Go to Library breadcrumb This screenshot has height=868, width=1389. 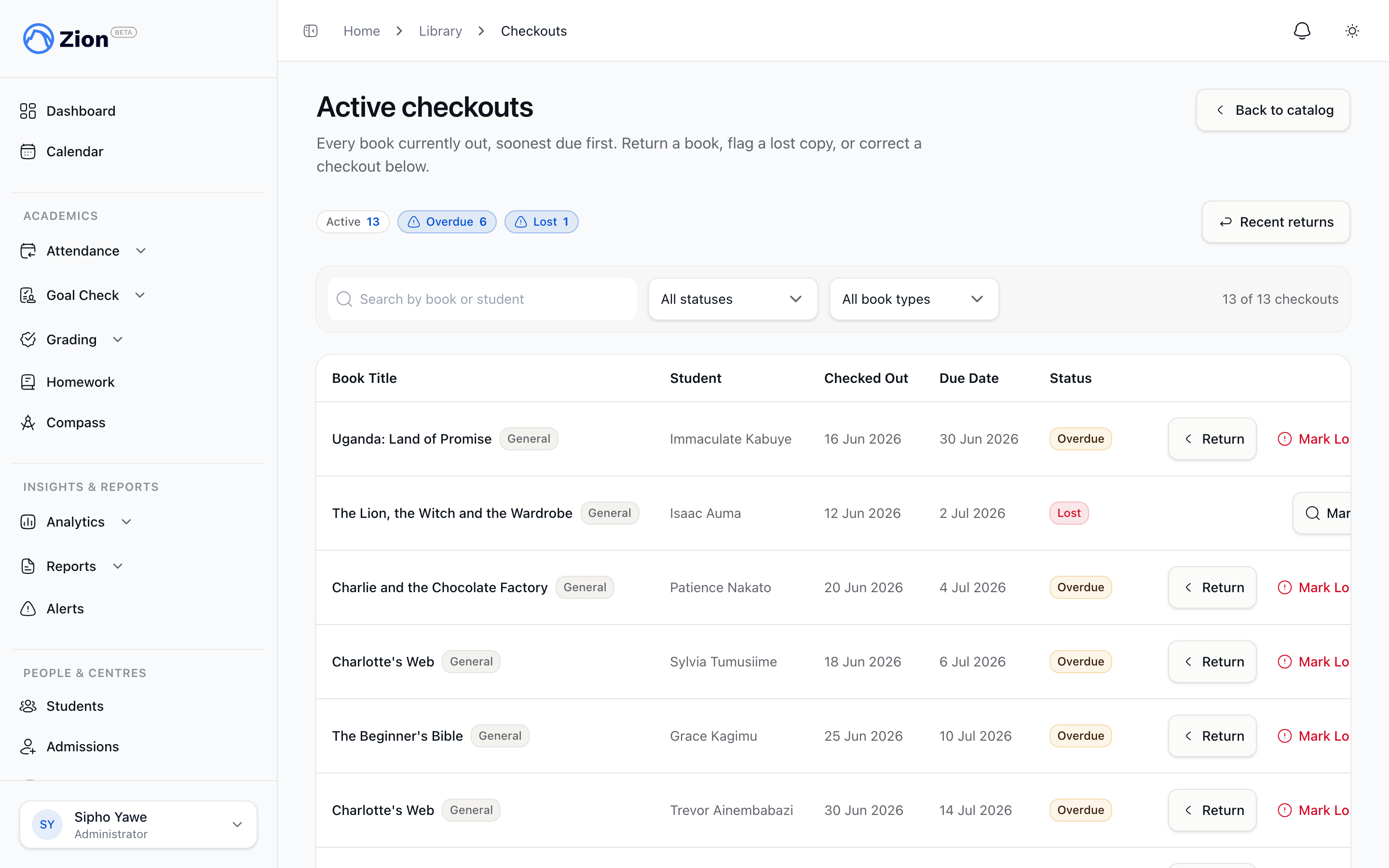440,31
